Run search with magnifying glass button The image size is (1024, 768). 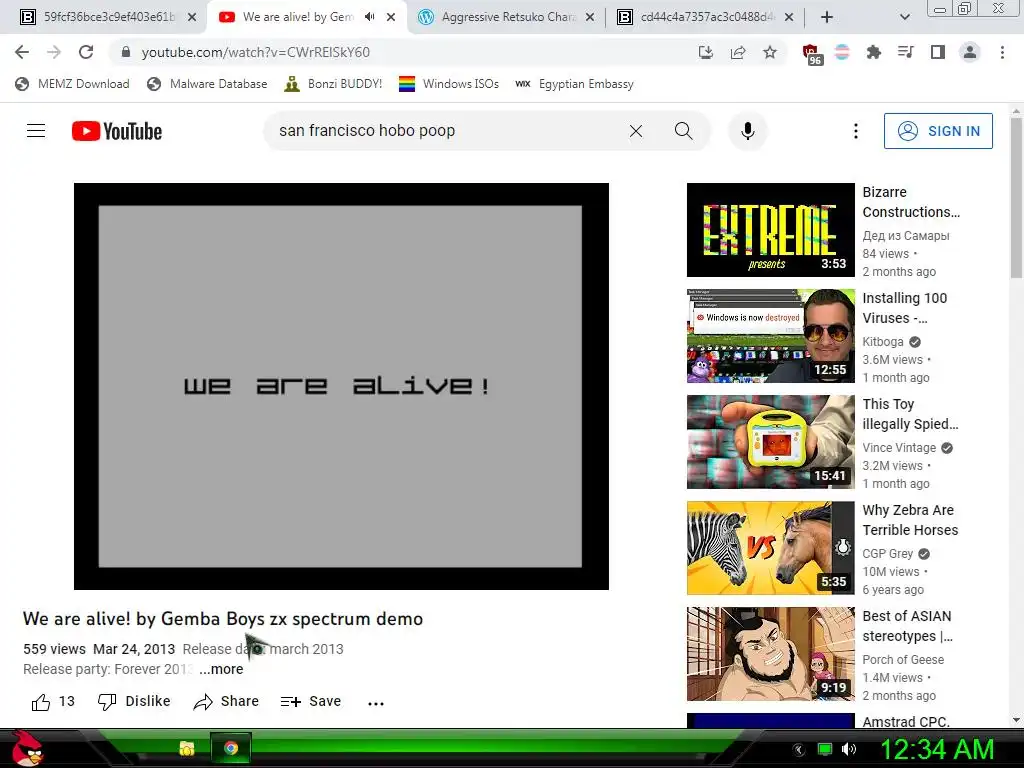pos(683,131)
